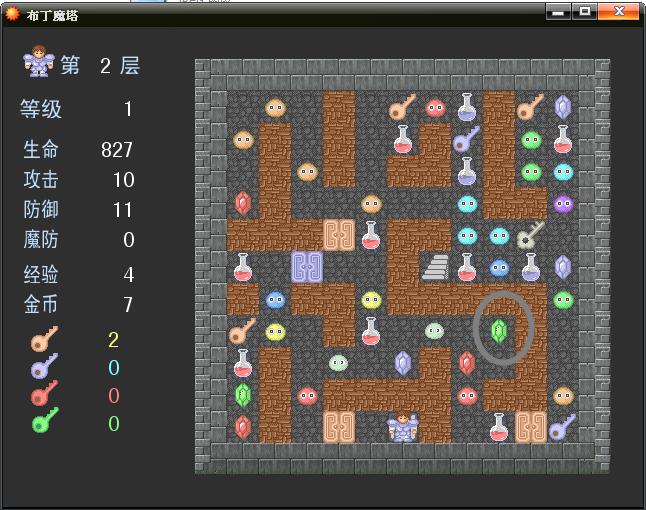Attack the yellow slime beside the yellow key

point(275,332)
